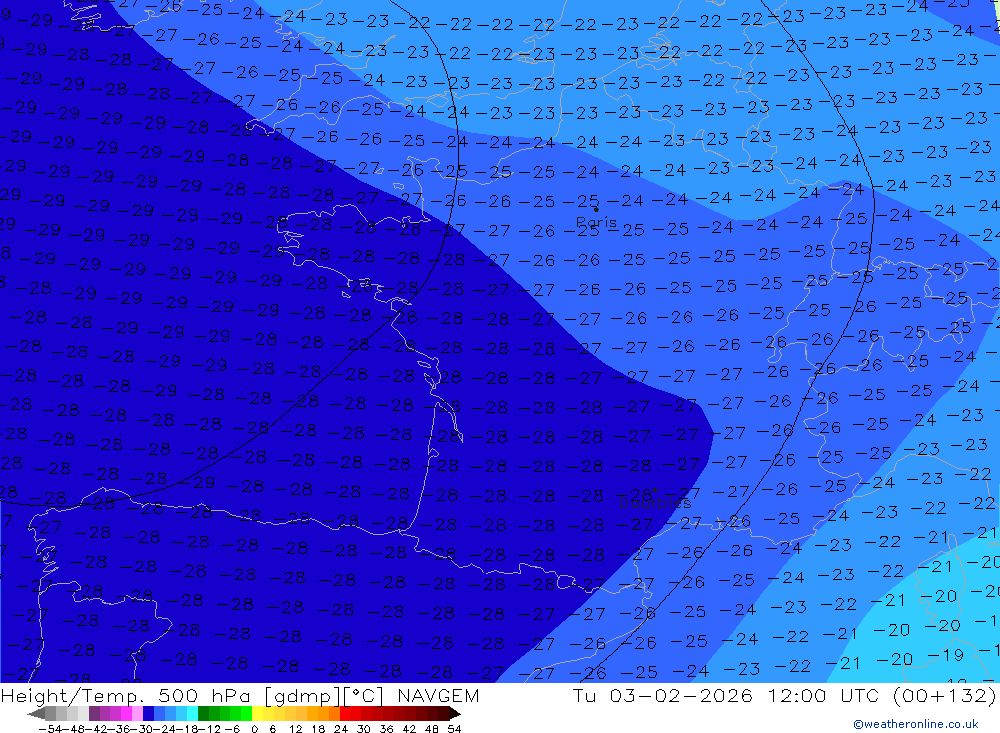Click the Paris city label
Screen dimensions: 1000x733
click(596, 223)
